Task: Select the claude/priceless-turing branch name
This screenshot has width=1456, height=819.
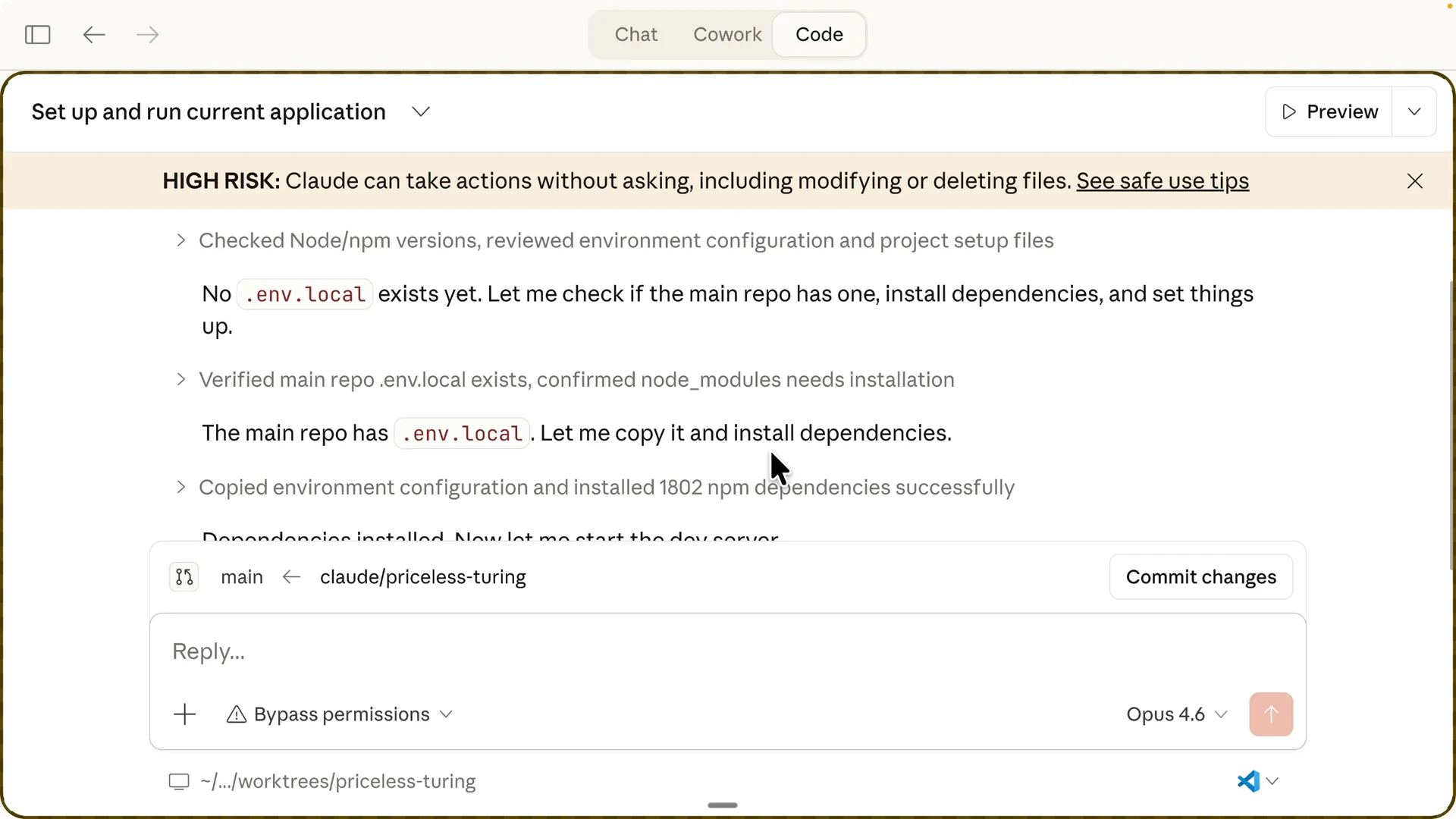Action: (x=423, y=577)
